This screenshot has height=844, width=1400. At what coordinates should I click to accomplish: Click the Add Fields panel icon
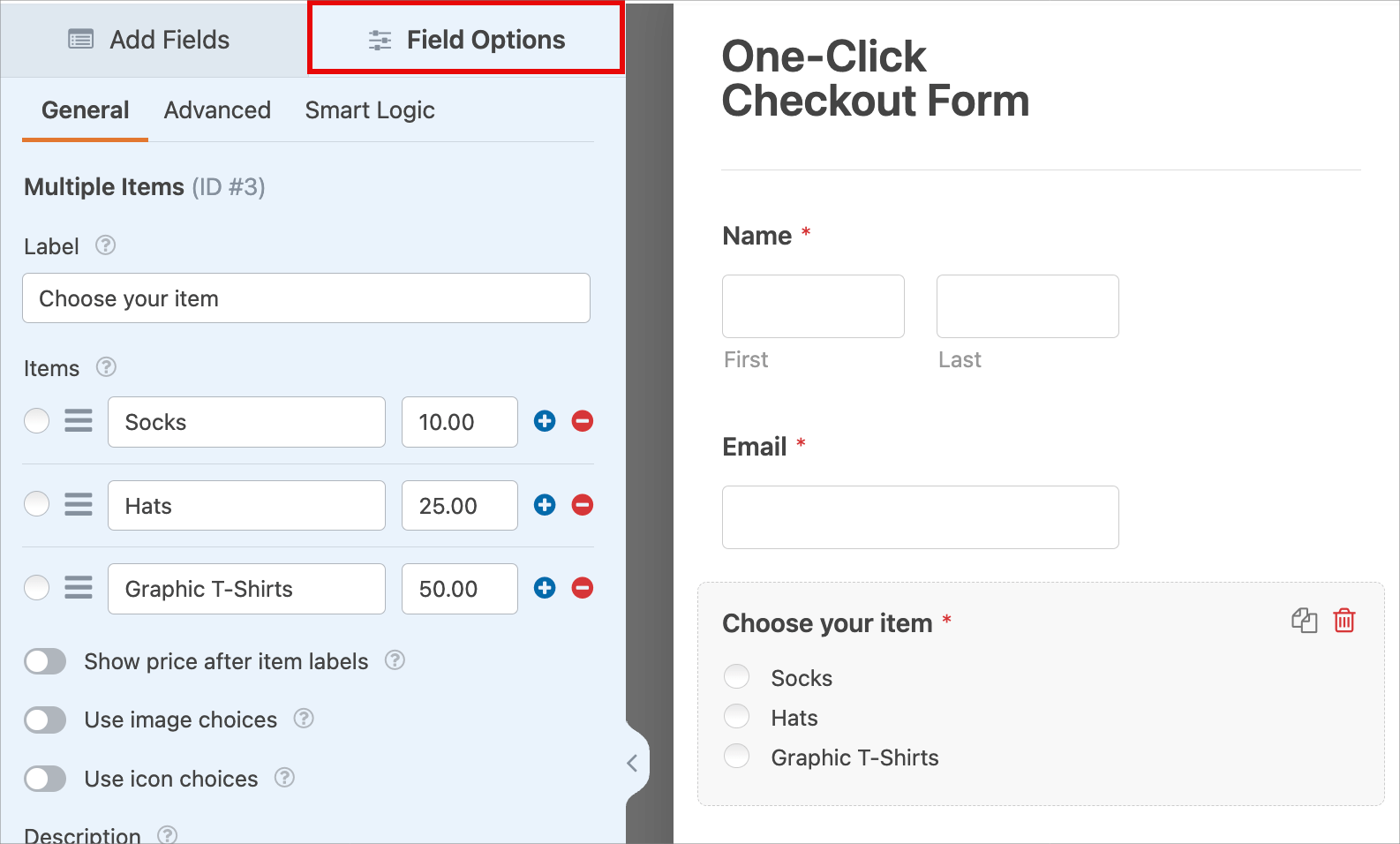[x=81, y=39]
